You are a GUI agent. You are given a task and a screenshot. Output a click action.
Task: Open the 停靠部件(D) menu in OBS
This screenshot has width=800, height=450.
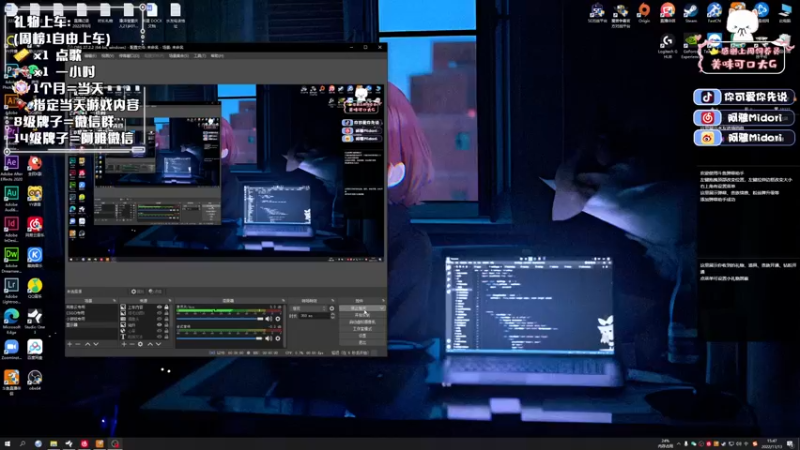point(129,56)
